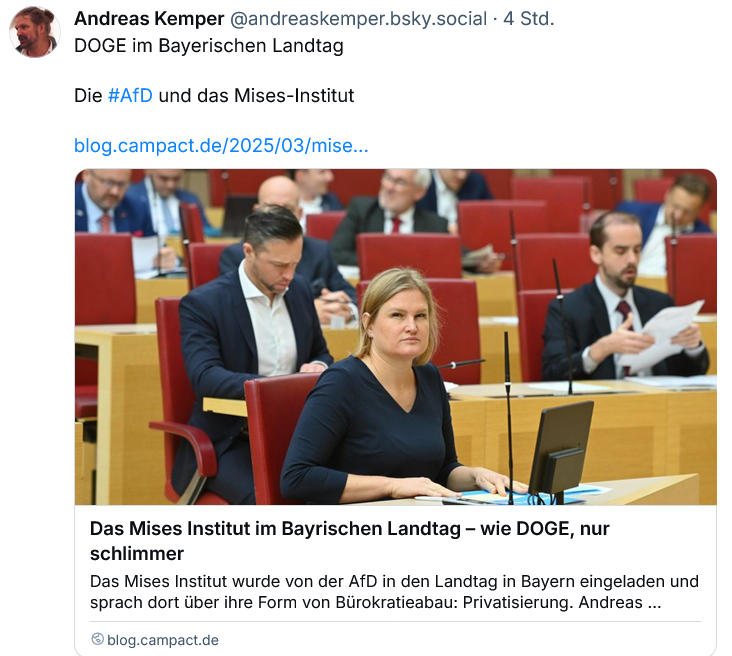Click the headline 'Das Mises Institut im Bayrischen Landtag'
This screenshot has height=656, width=732.
coord(275,529)
